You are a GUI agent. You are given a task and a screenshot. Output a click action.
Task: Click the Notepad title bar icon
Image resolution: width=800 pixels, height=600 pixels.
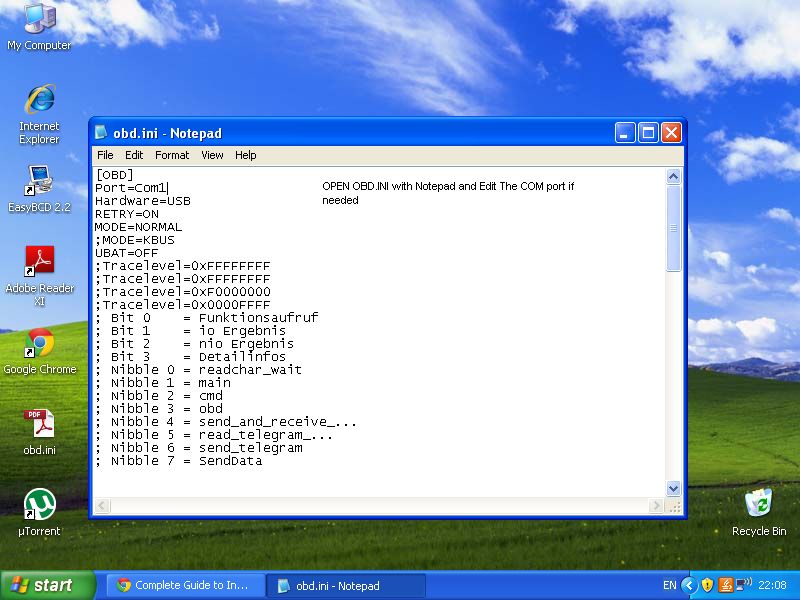coord(102,133)
